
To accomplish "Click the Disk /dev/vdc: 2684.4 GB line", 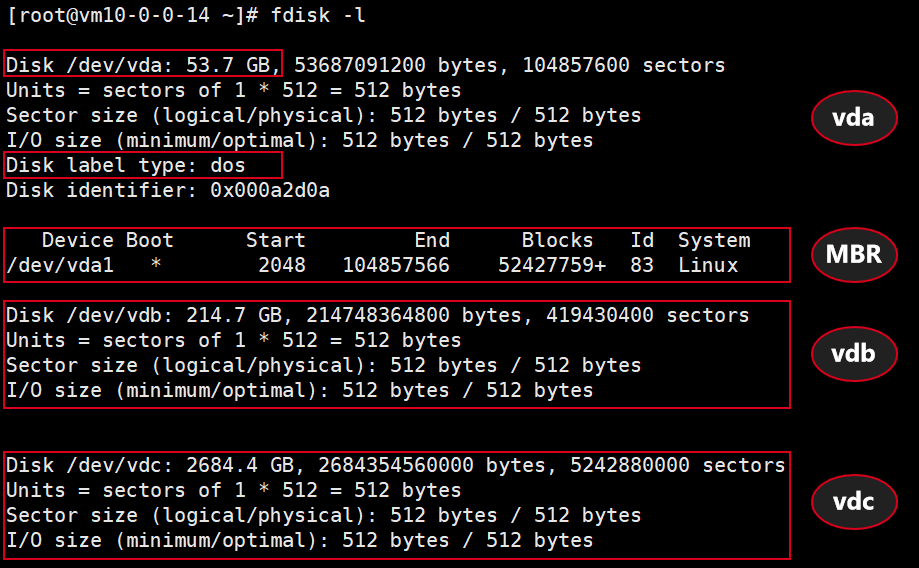I will (396, 465).
